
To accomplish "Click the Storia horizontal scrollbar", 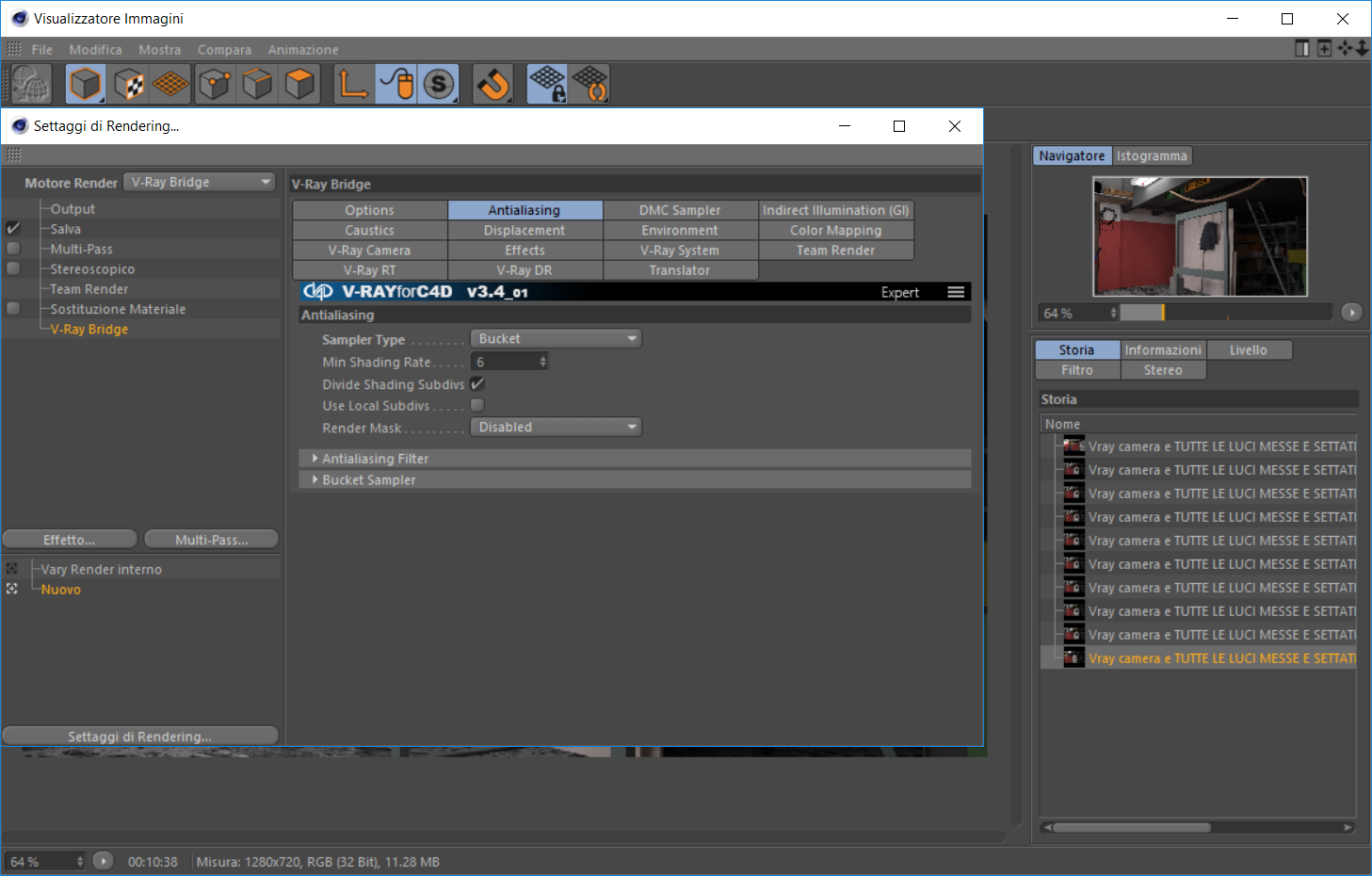I will pos(1132,827).
